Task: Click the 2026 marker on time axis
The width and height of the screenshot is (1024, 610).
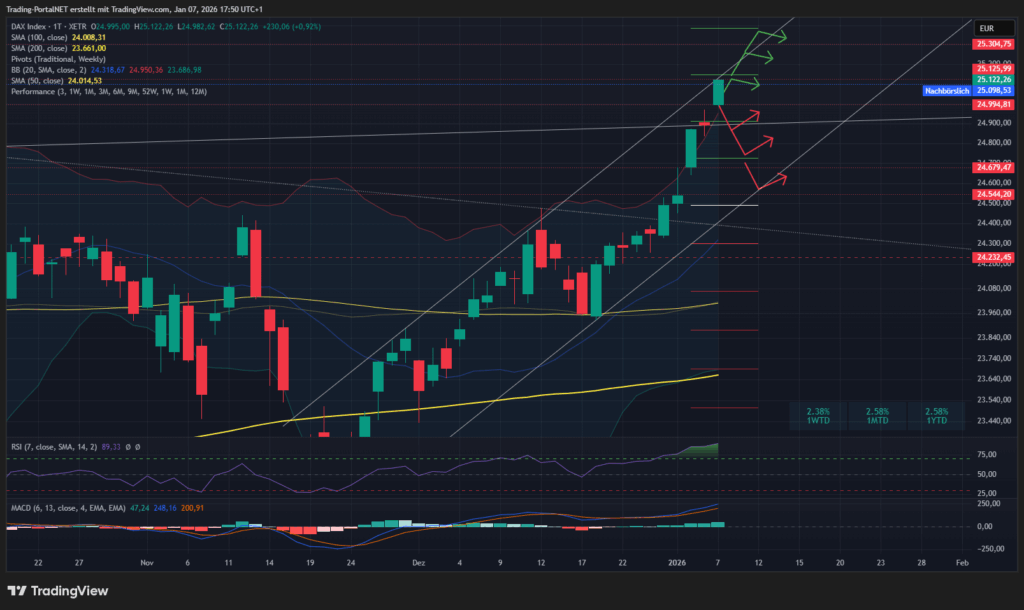Action: [677, 564]
